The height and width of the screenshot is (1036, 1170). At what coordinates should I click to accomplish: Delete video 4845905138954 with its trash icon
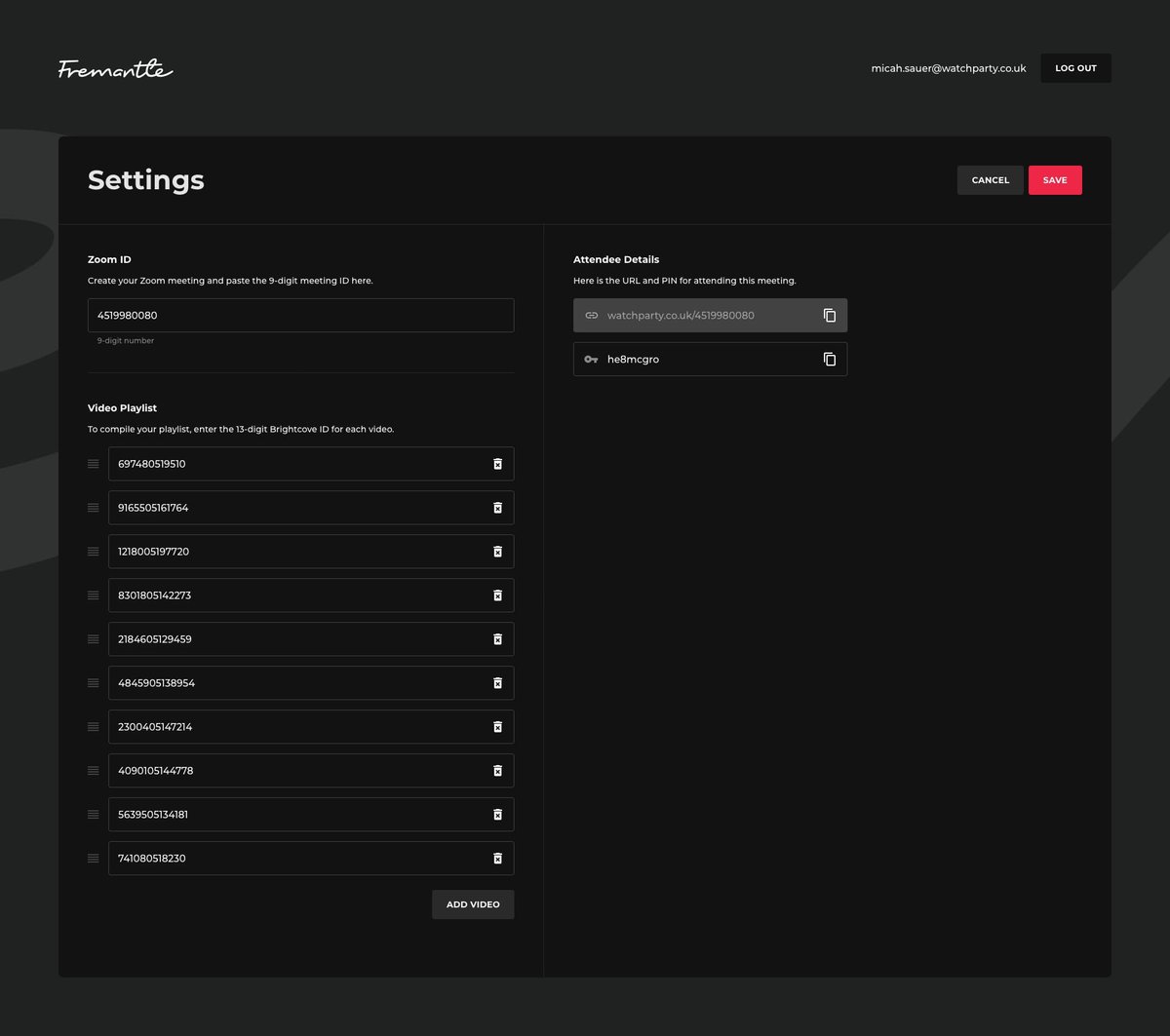pyautogui.click(x=497, y=683)
